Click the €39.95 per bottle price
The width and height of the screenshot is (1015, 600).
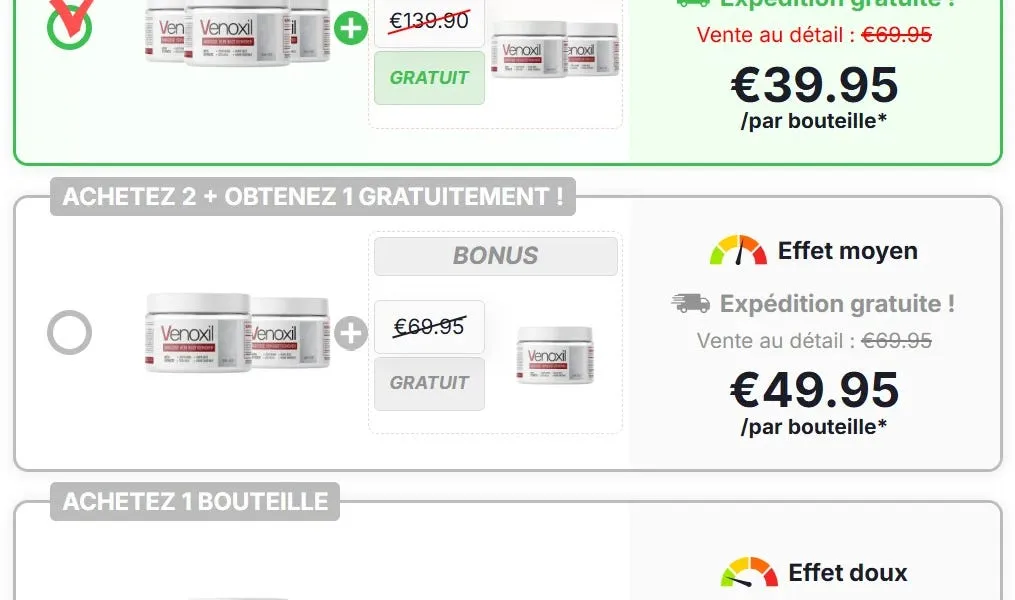pos(814,84)
